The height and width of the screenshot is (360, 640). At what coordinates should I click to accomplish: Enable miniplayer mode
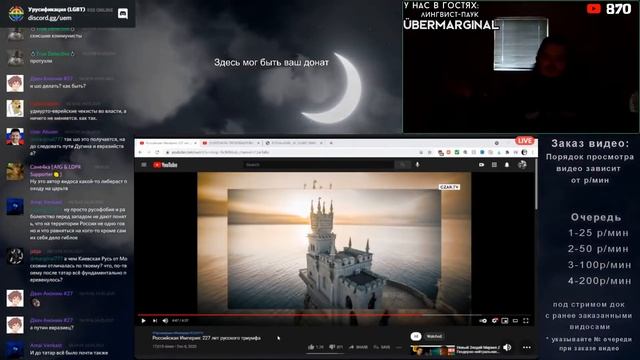pos(505,321)
